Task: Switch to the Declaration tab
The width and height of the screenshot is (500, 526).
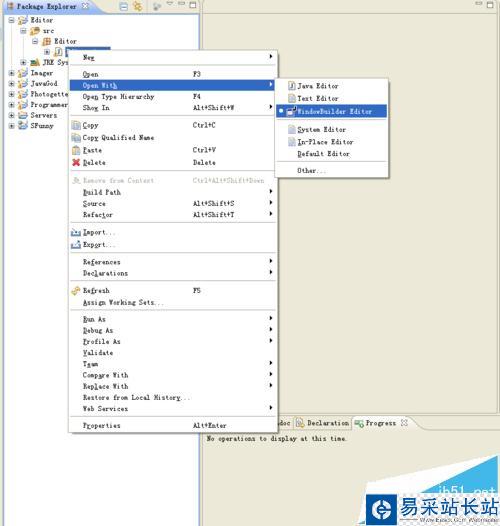Action: (x=323, y=423)
